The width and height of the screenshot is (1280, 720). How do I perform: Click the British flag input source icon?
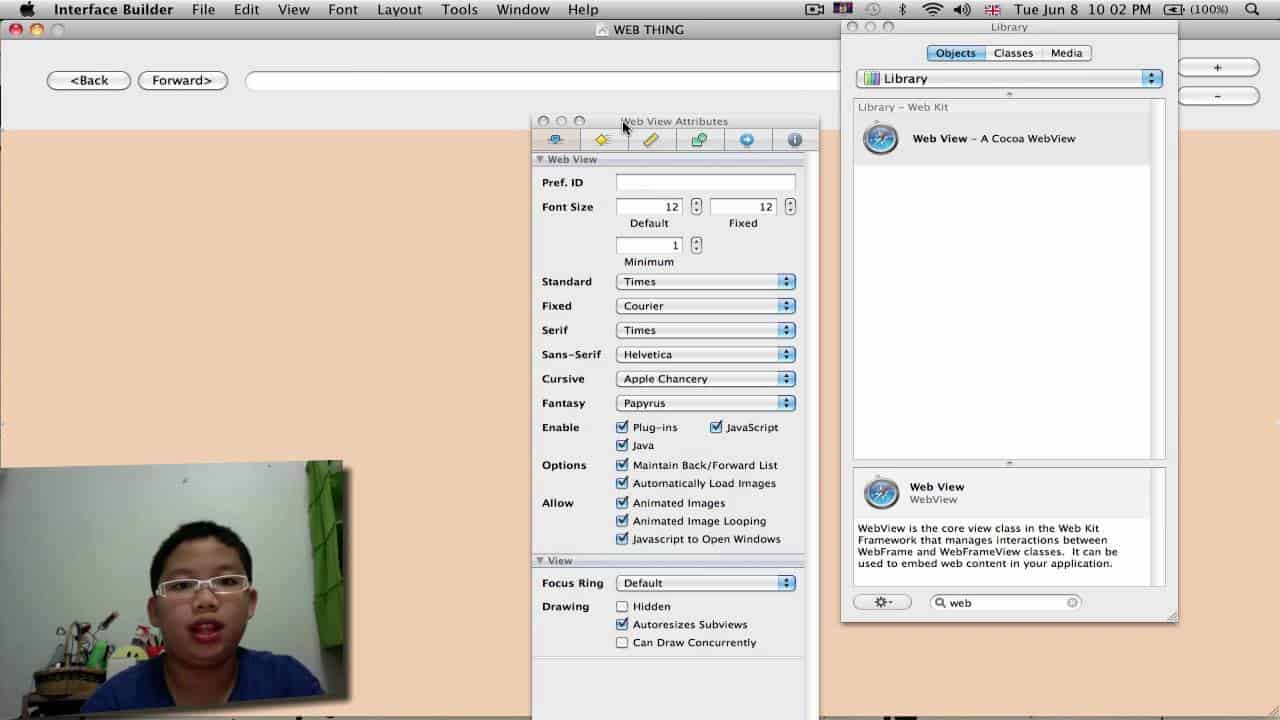[992, 10]
